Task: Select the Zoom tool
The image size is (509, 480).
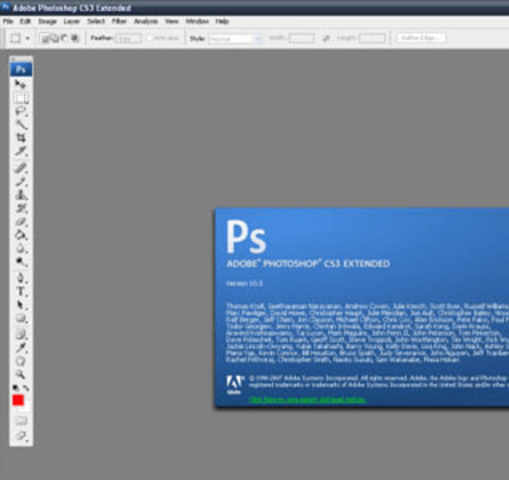Action: [x=21, y=374]
